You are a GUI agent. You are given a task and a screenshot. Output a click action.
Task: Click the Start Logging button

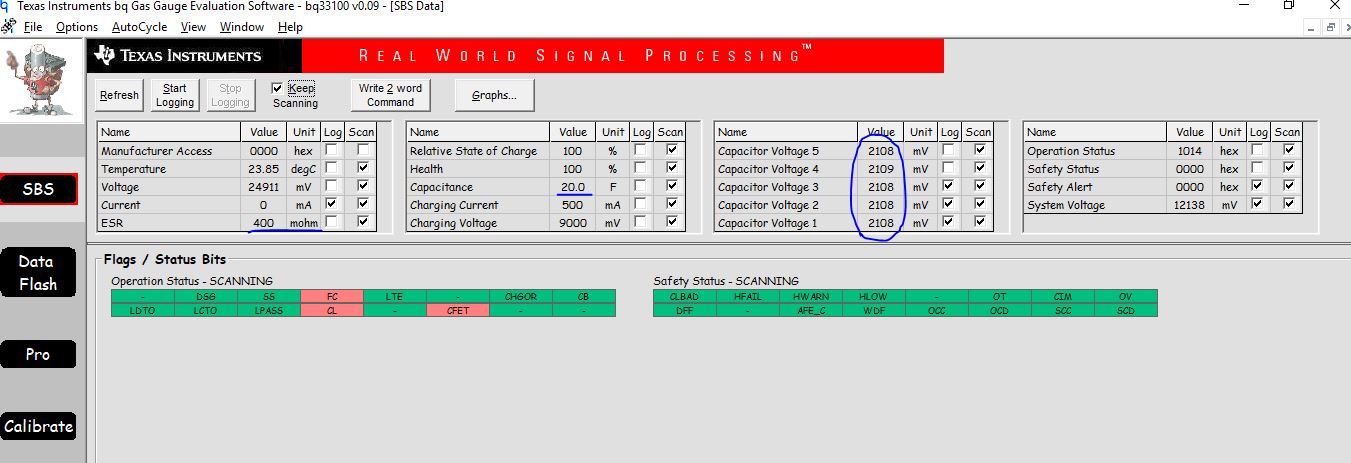click(175, 95)
